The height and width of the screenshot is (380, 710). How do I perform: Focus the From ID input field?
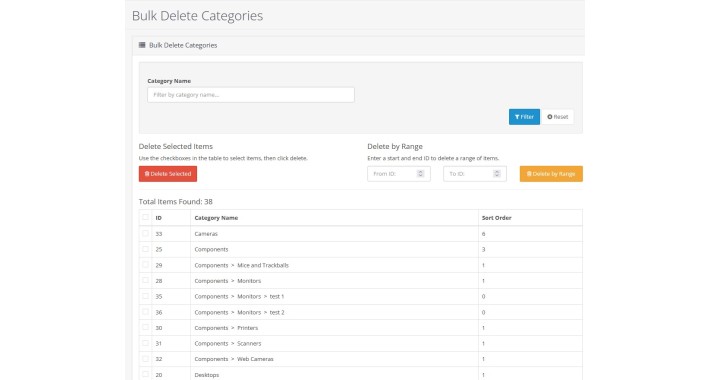pos(398,174)
